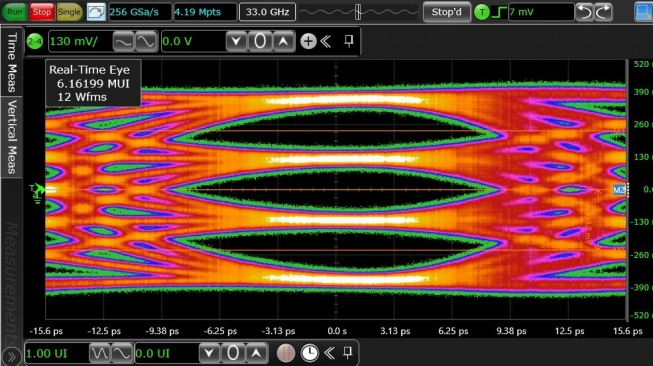Click the clock timebase icon

[x=309, y=354]
